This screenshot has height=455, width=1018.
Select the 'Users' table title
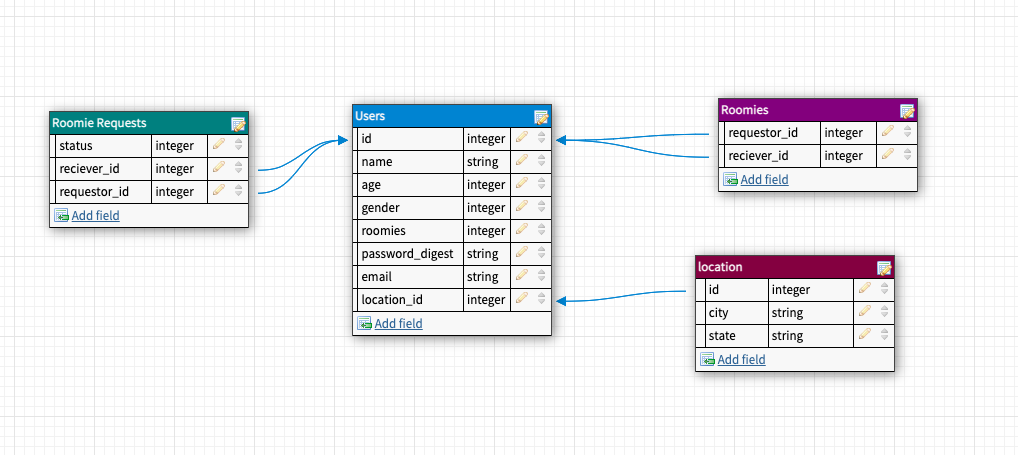pyautogui.click(x=370, y=116)
